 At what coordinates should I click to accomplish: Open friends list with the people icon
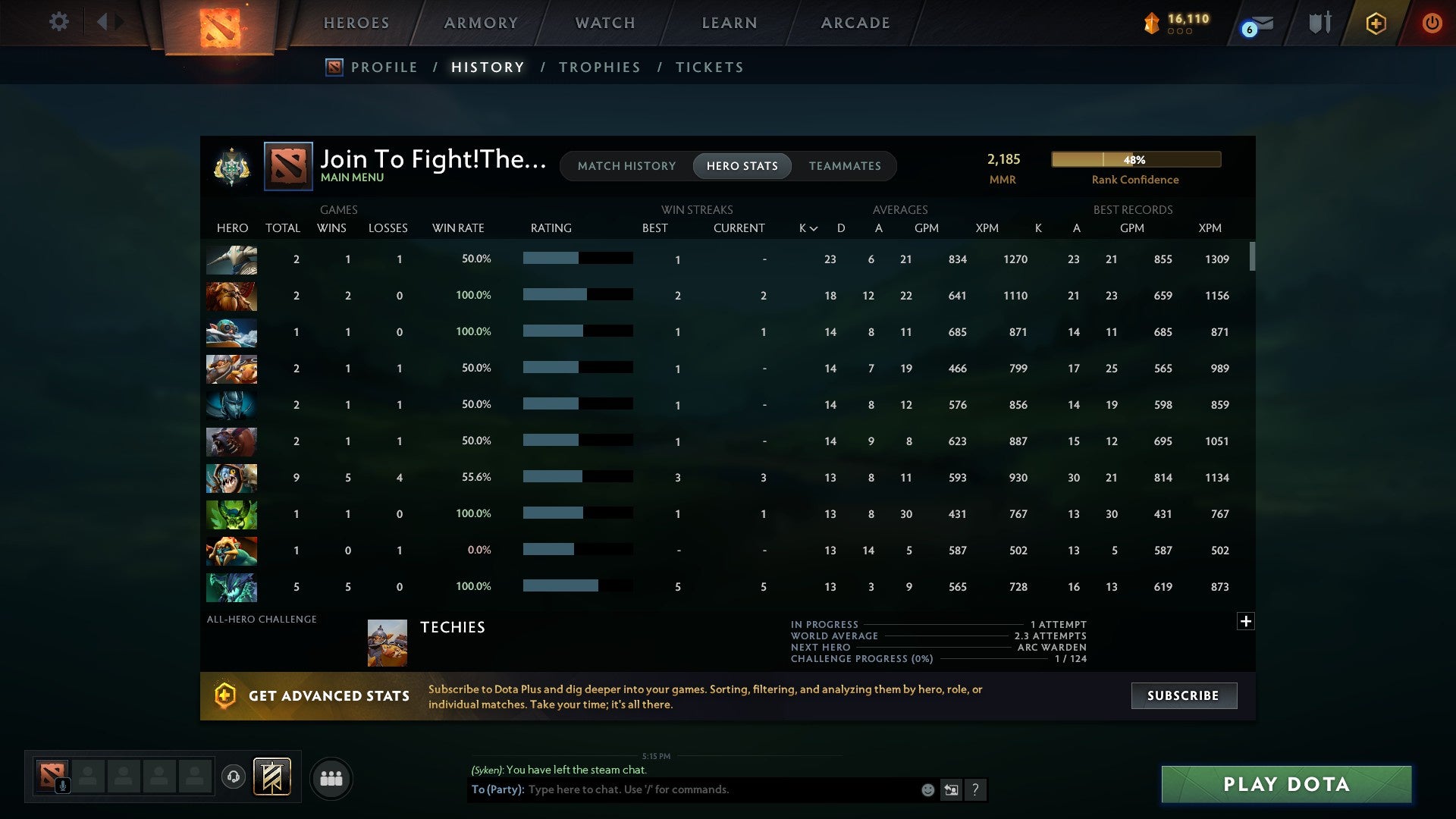[331, 777]
